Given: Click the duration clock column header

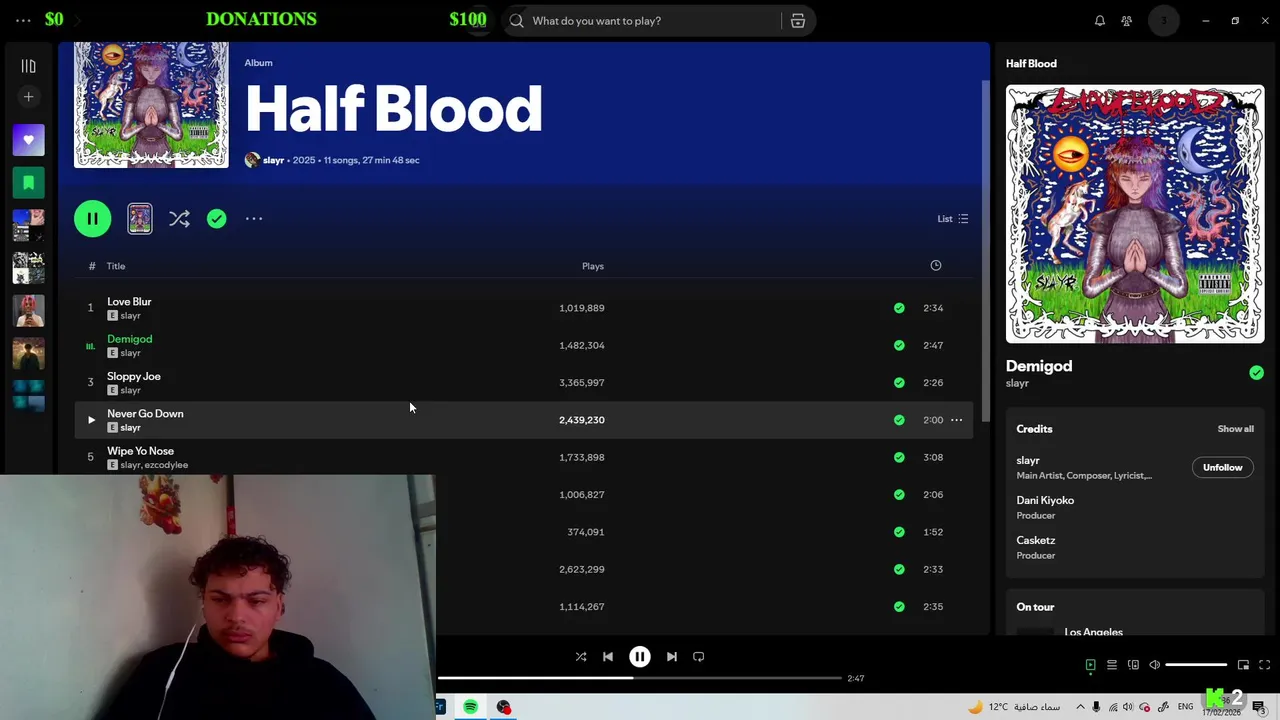Looking at the screenshot, I should (936, 265).
